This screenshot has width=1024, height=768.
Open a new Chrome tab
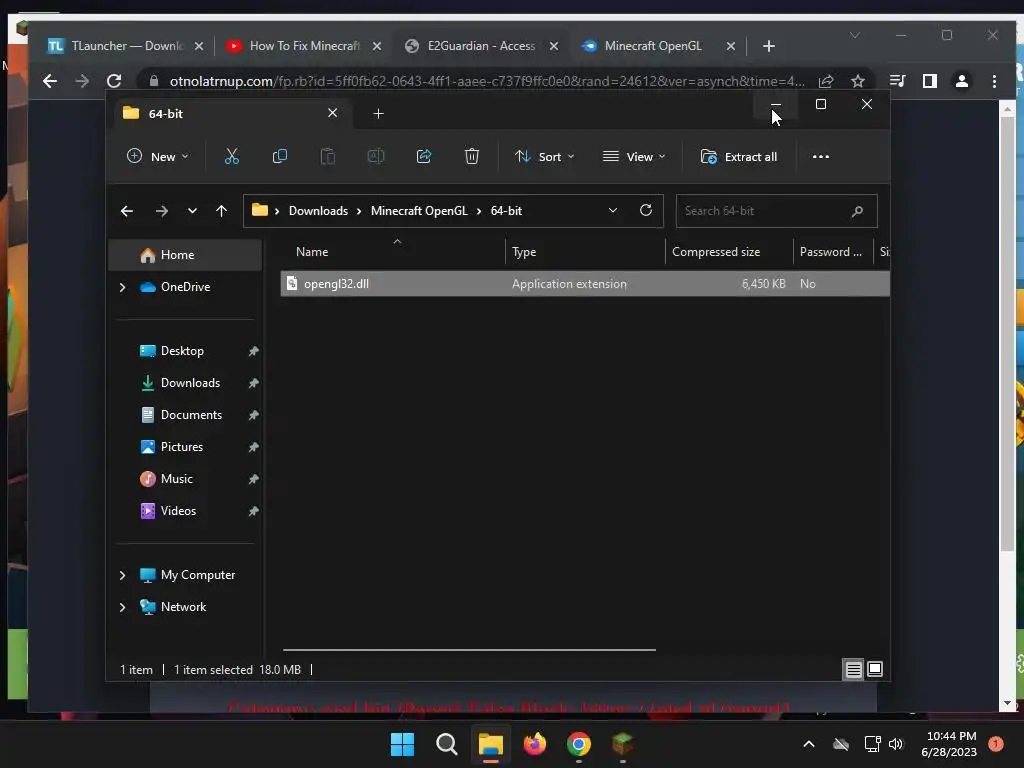tap(769, 46)
